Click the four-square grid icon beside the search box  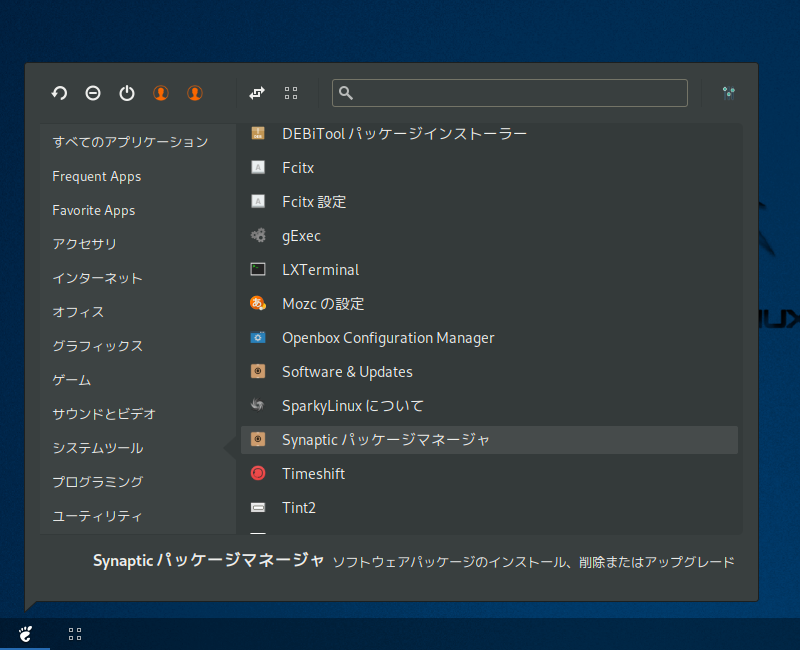click(291, 93)
